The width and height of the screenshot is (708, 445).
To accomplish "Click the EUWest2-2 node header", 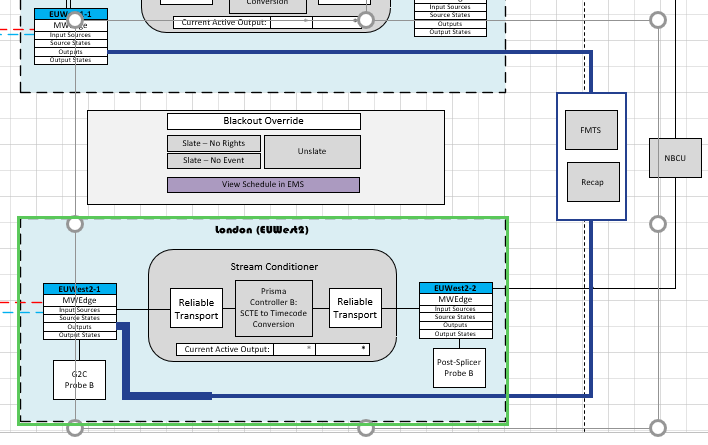I will pyautogui.click(x=455, y=289).
